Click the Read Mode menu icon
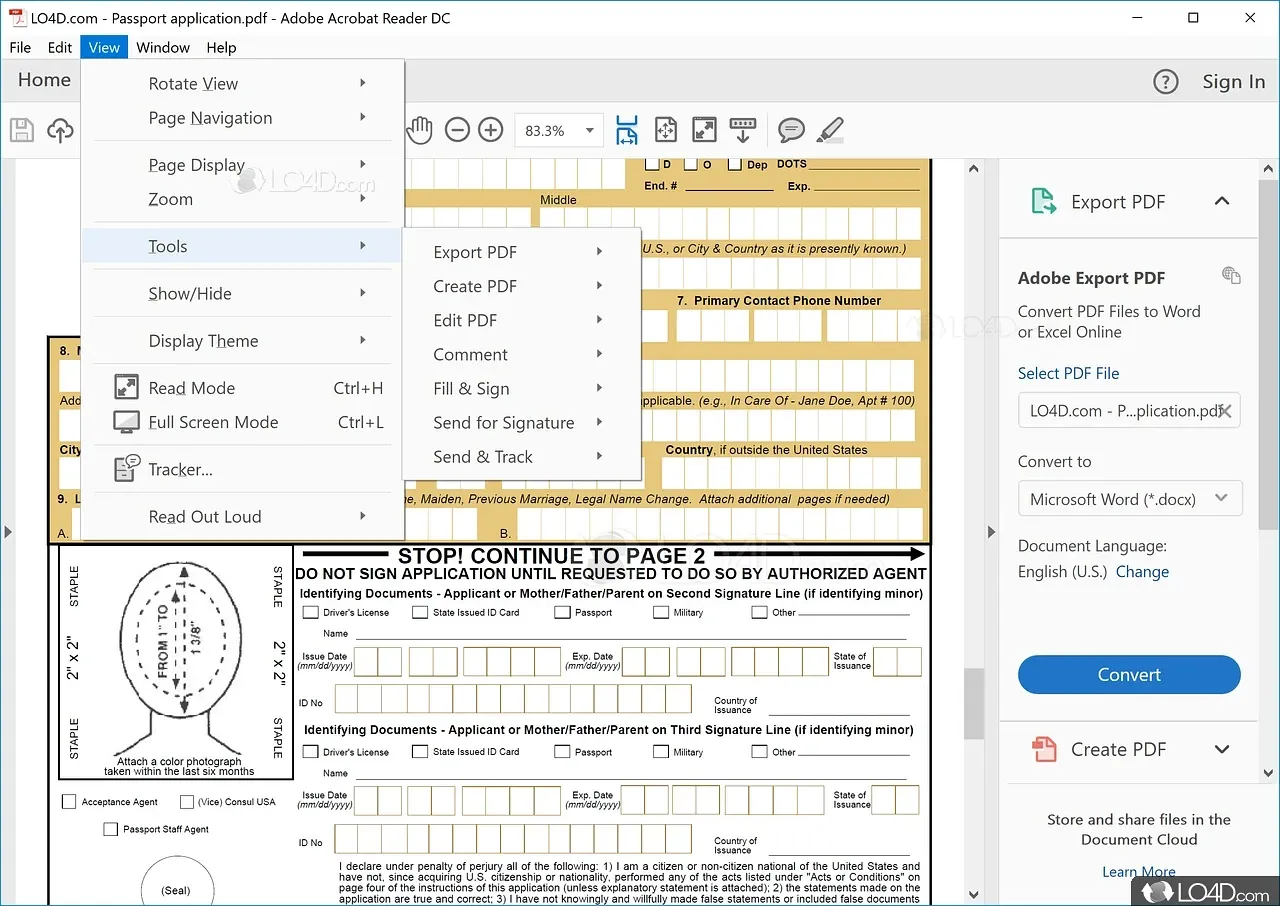Screen dimensions: 1280x906 point(126,387)
